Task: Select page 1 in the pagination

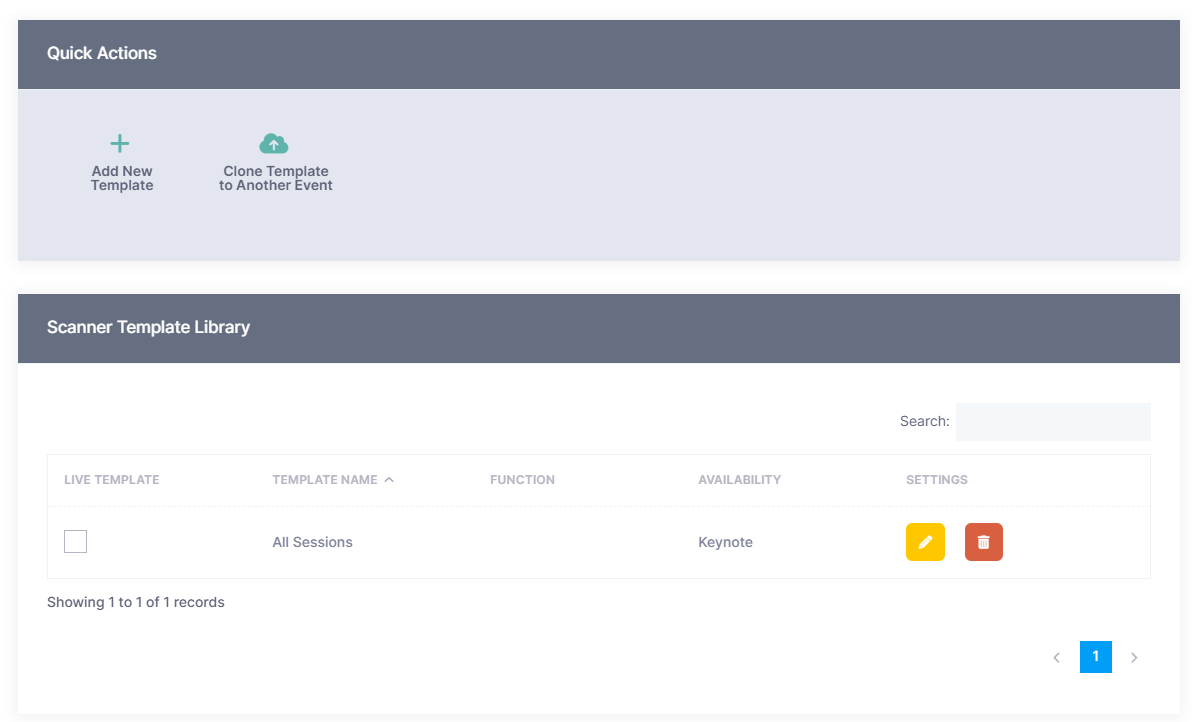Action: [x=1095, y=657]
